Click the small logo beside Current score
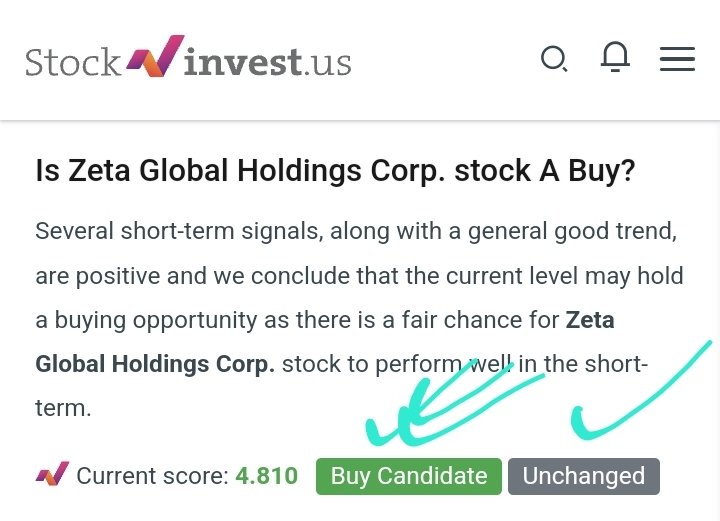Screen dimensions: 720x521 pyautogui.click(x=52, y=474)
